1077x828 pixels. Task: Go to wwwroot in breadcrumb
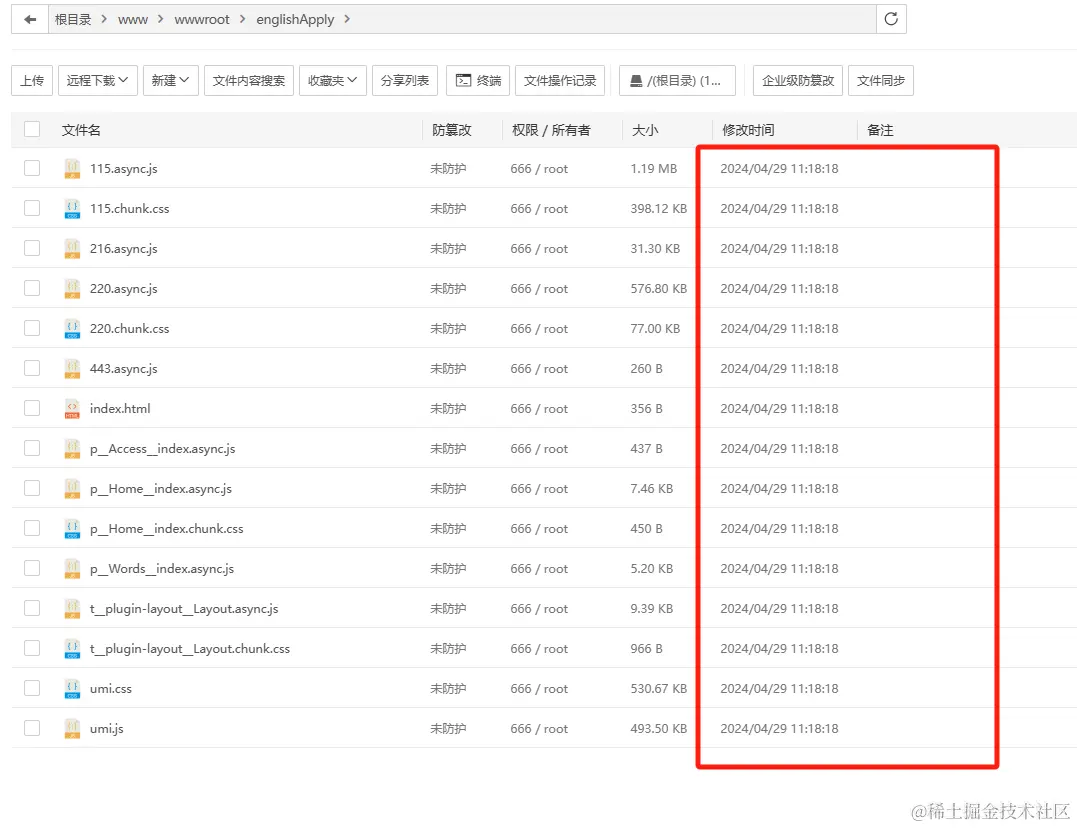(202, 19)
